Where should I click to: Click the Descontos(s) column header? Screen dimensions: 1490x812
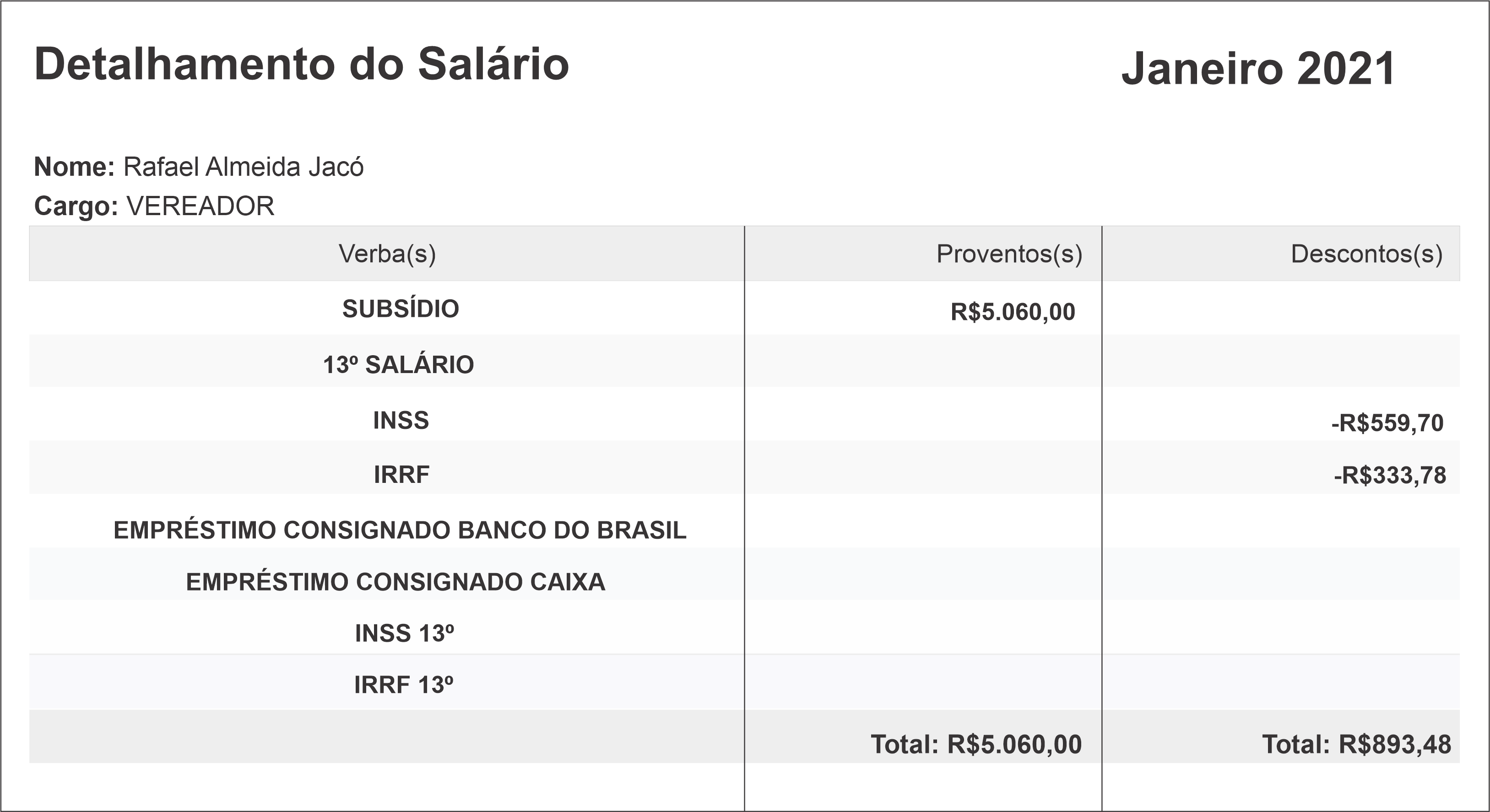coord(1366,254)
